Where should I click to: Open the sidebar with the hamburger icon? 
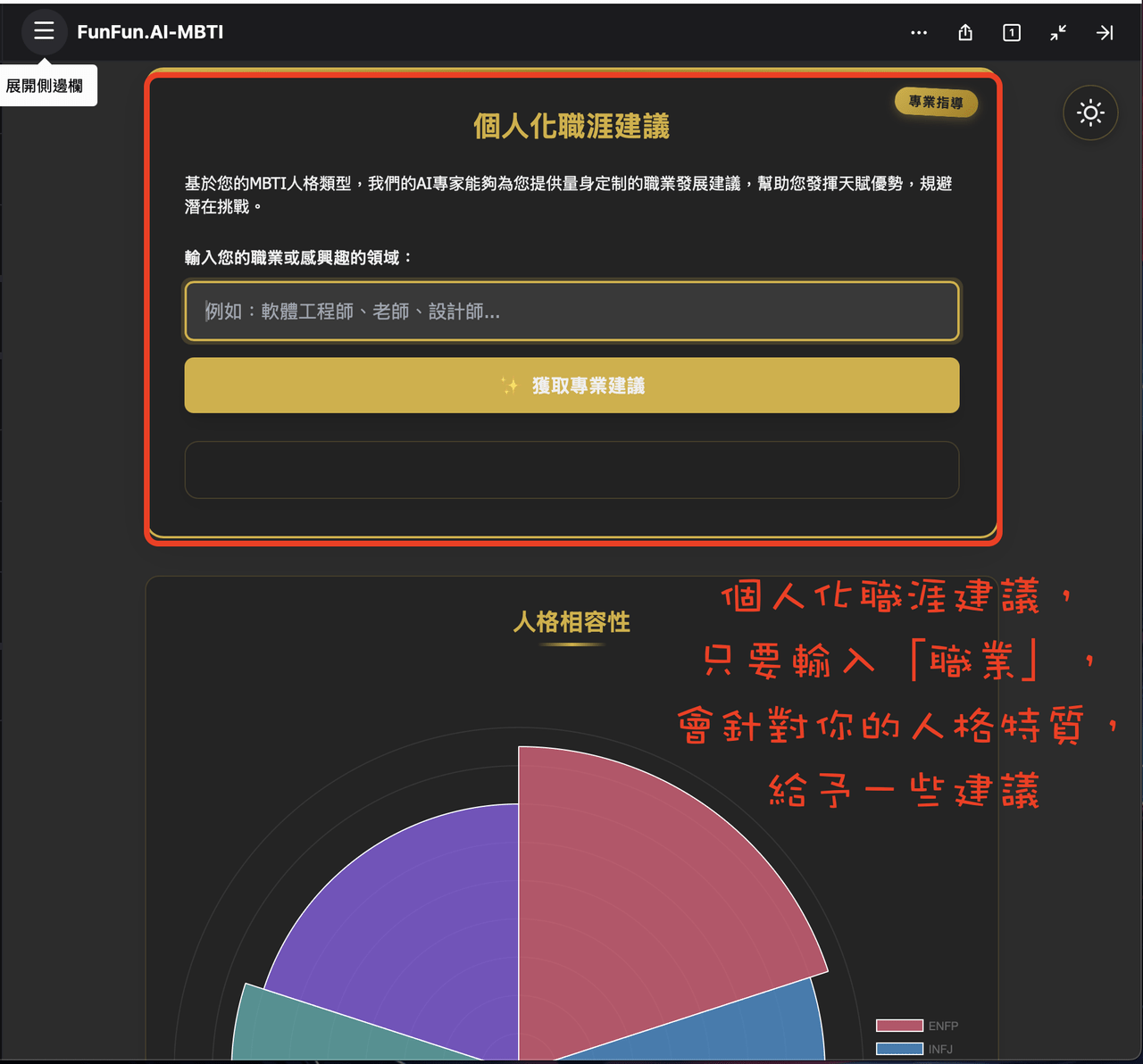(x=44, y=32)
